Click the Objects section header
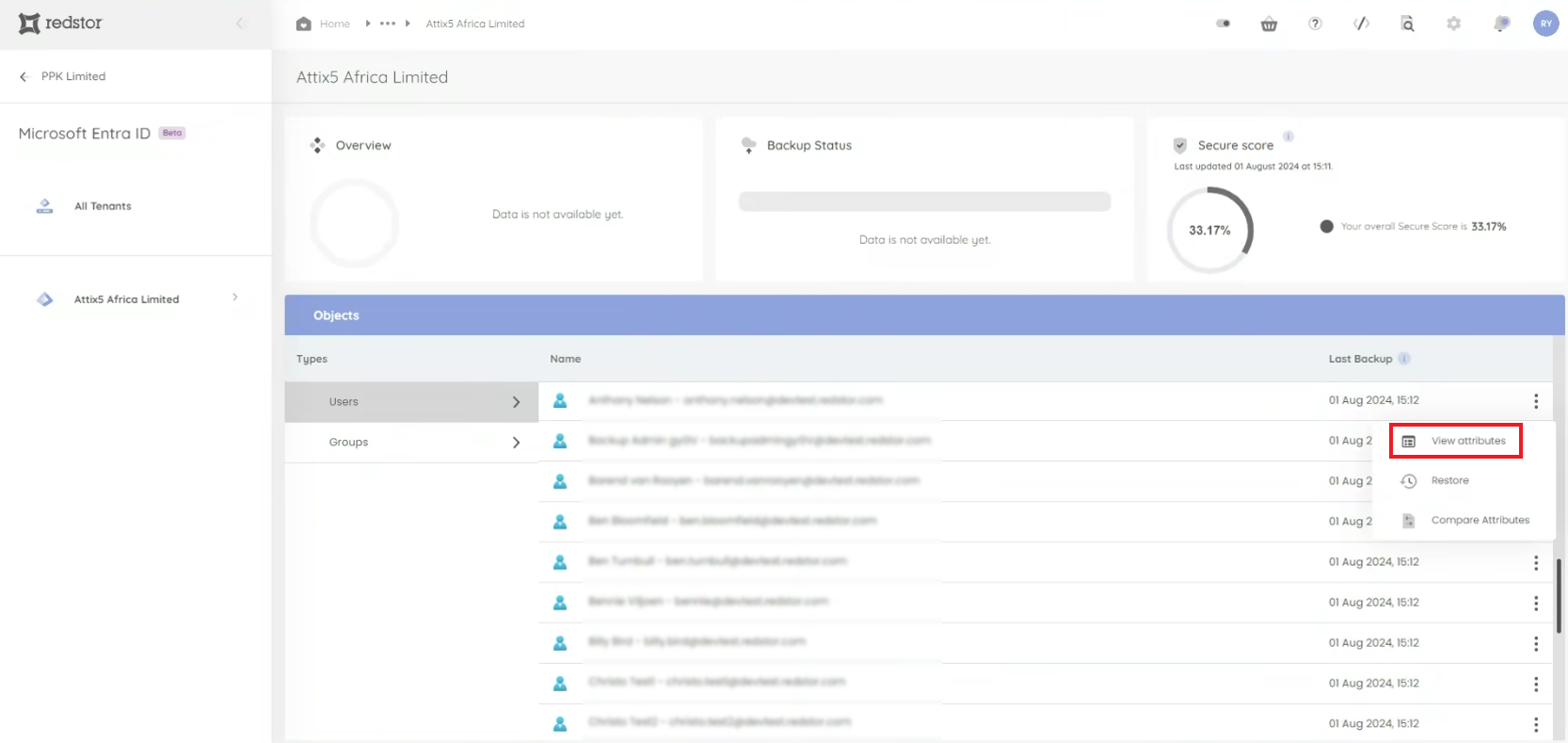Screen dimensions: 1568x743 [924, 315]
